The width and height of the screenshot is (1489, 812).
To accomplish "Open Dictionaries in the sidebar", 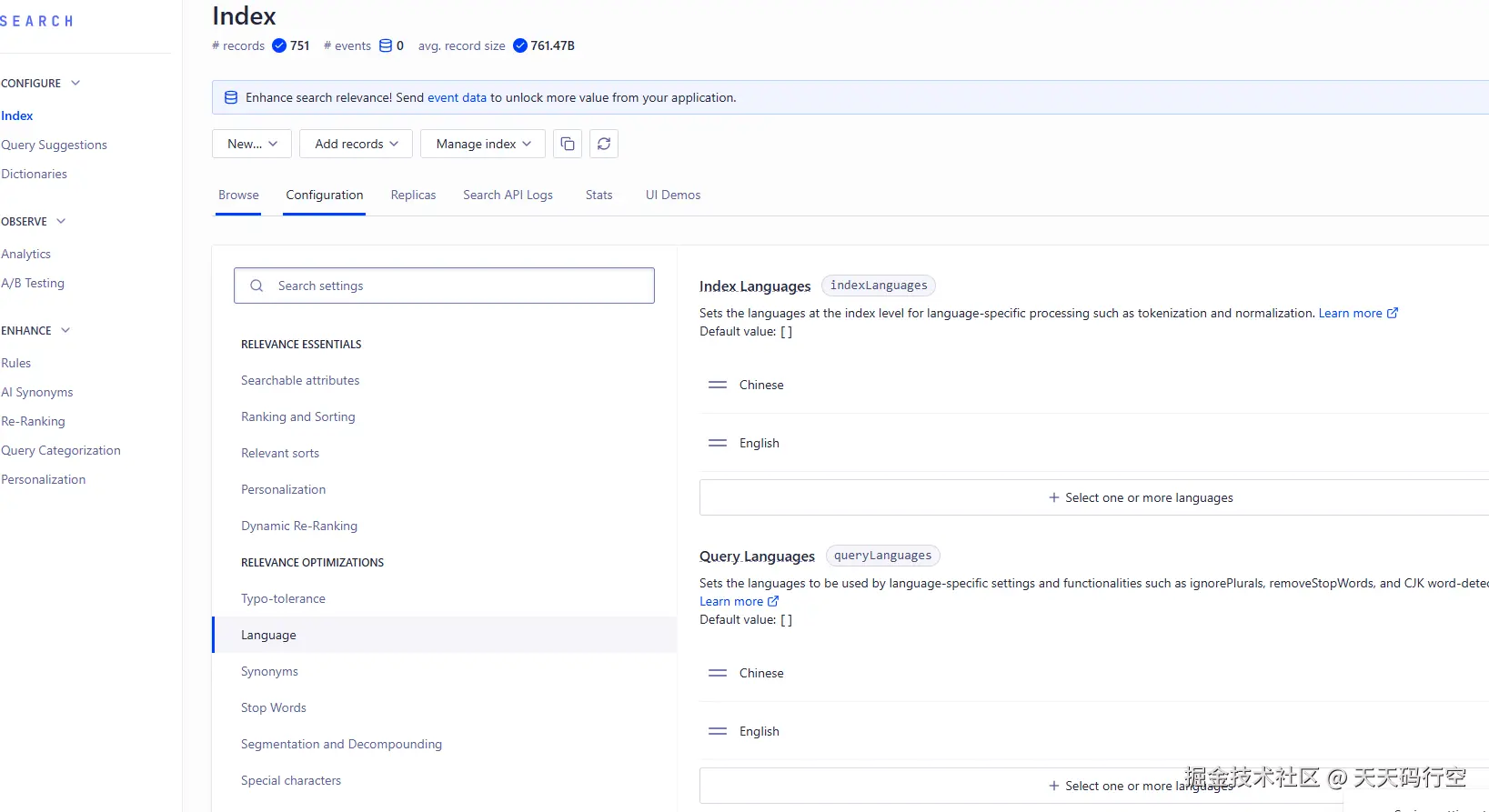I will [x=34, y=174].
